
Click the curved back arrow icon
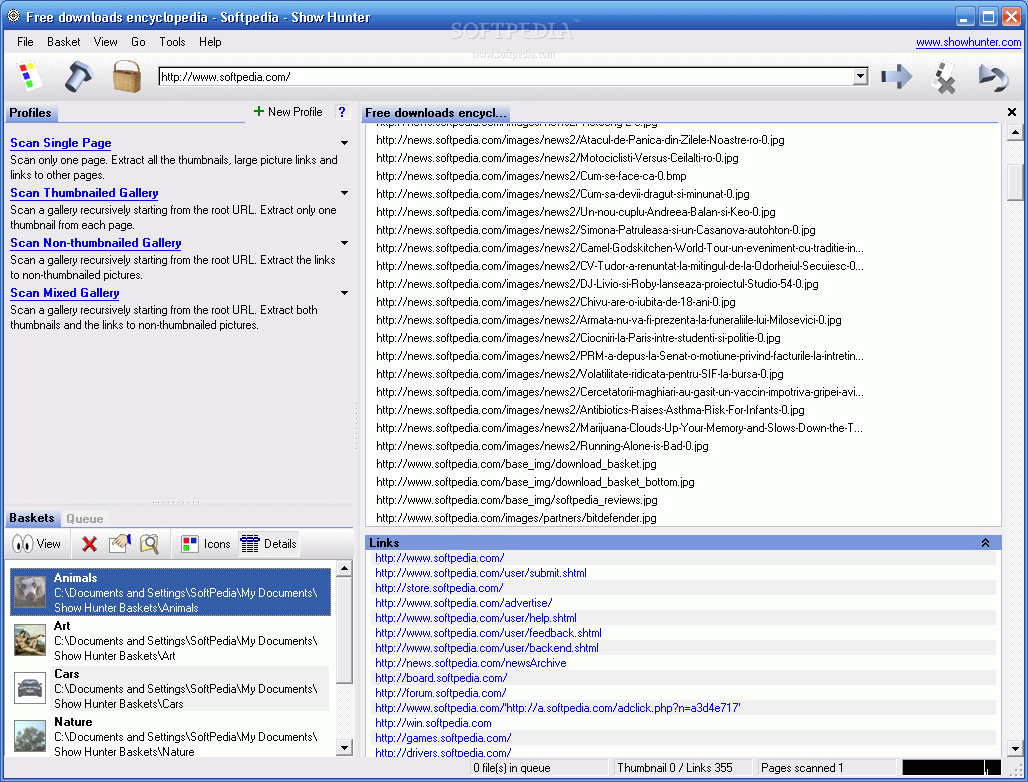tap(993, 78)
